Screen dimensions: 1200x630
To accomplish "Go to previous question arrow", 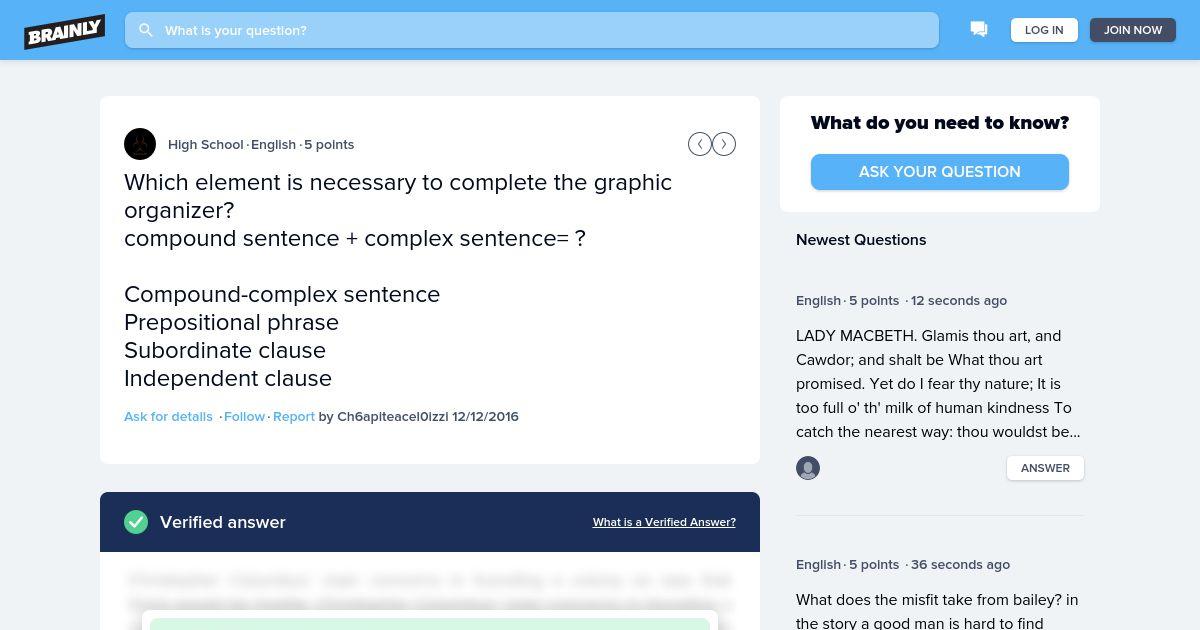I will pos(700,144).
